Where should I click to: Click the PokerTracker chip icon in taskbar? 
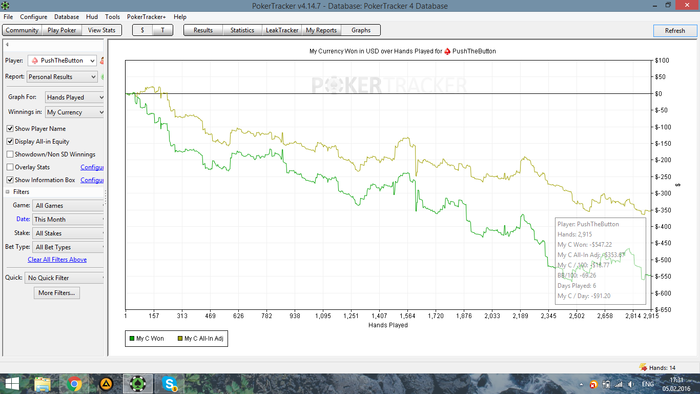click(x=138, y=384)
